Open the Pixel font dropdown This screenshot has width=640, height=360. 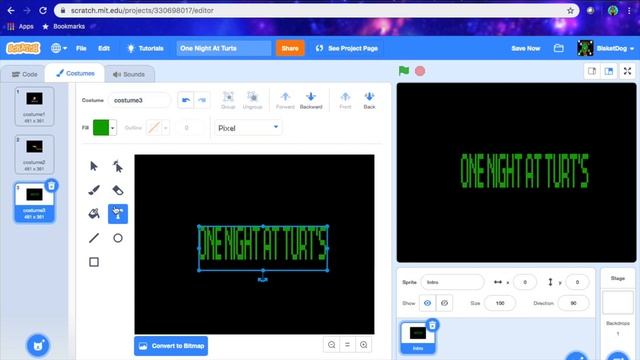click(x=248, y=128)
